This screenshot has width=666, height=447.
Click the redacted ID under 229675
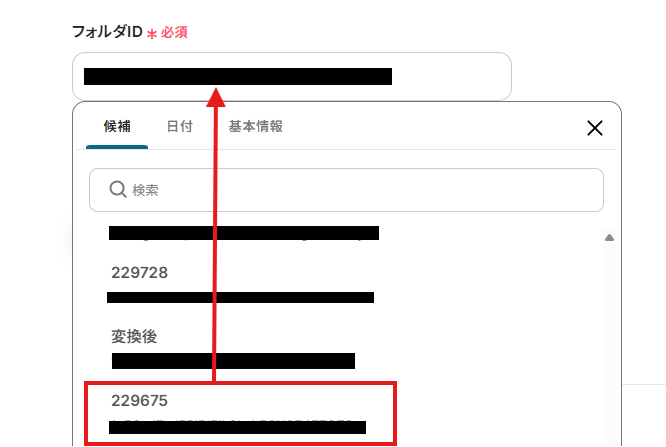pos(237,427)
